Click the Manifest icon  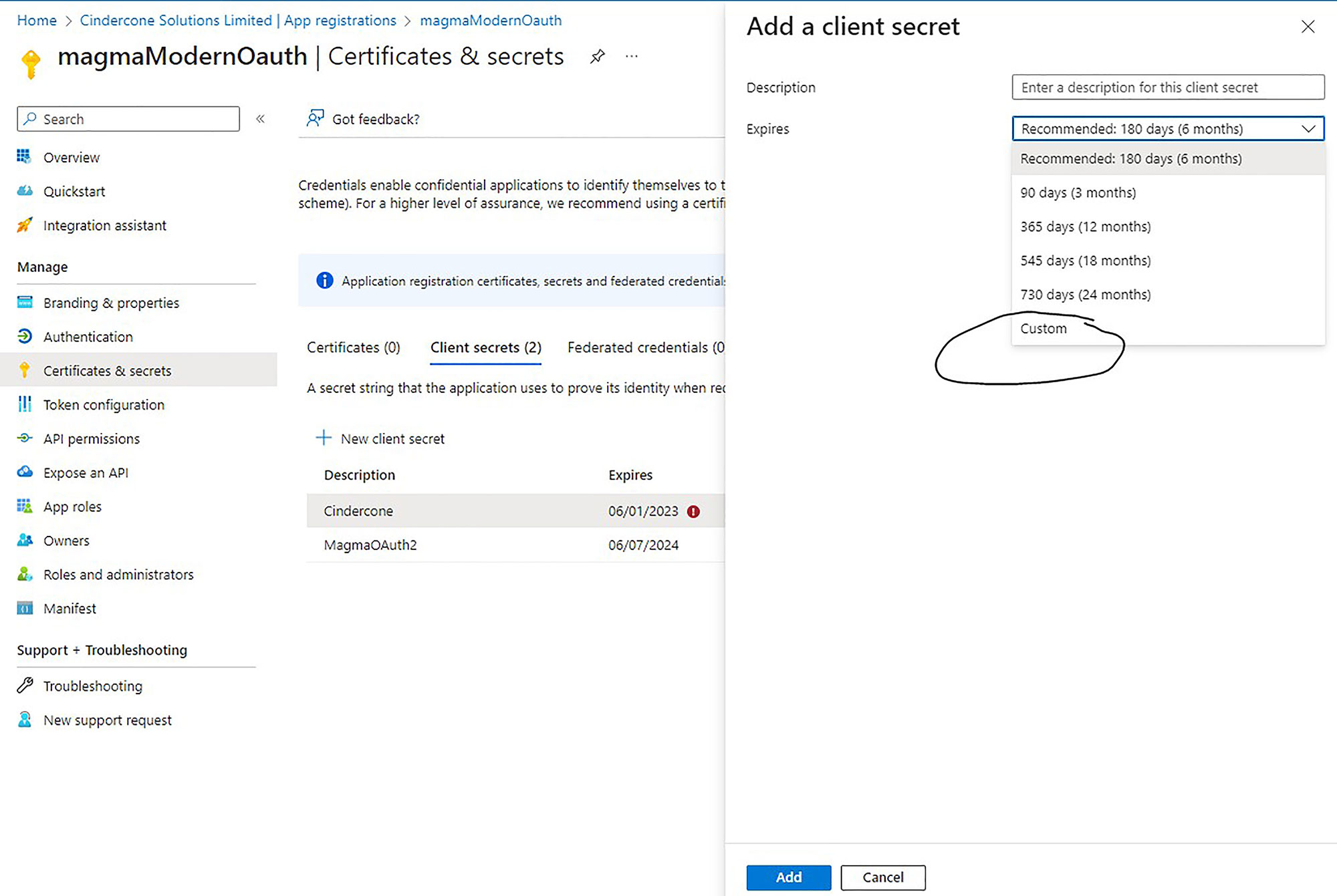(25, 608)
